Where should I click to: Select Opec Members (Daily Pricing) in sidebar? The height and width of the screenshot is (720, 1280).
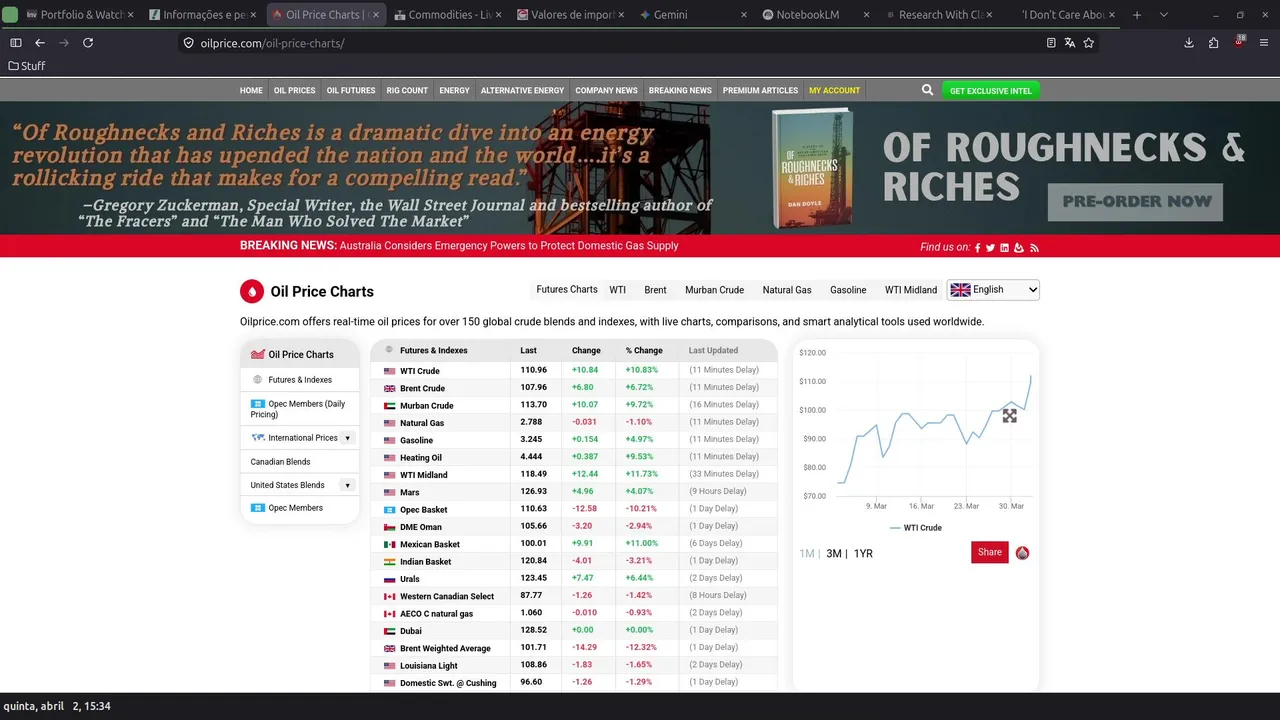(x=300, y=409)
